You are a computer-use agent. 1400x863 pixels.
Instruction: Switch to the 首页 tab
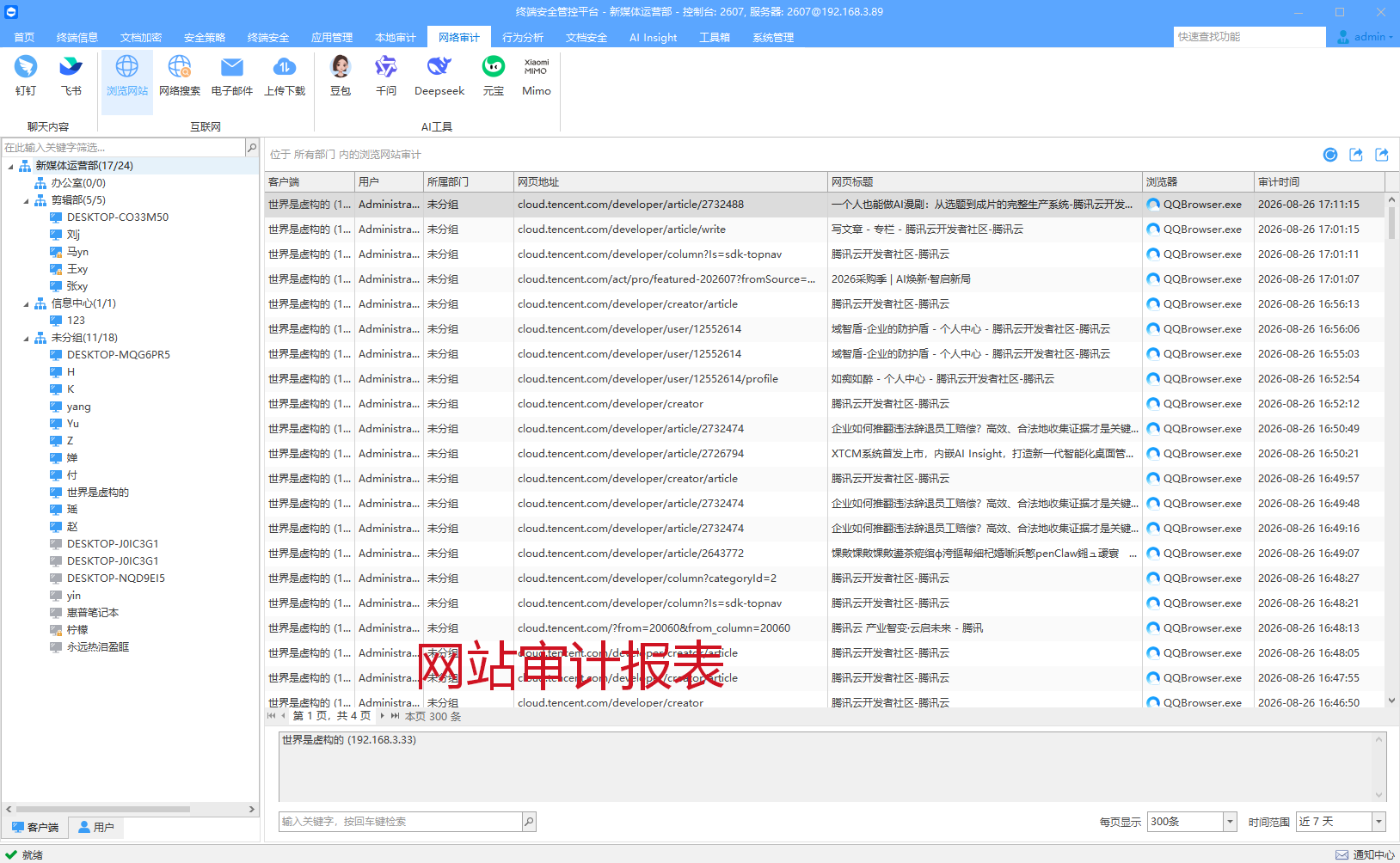(x=24, y=37)
